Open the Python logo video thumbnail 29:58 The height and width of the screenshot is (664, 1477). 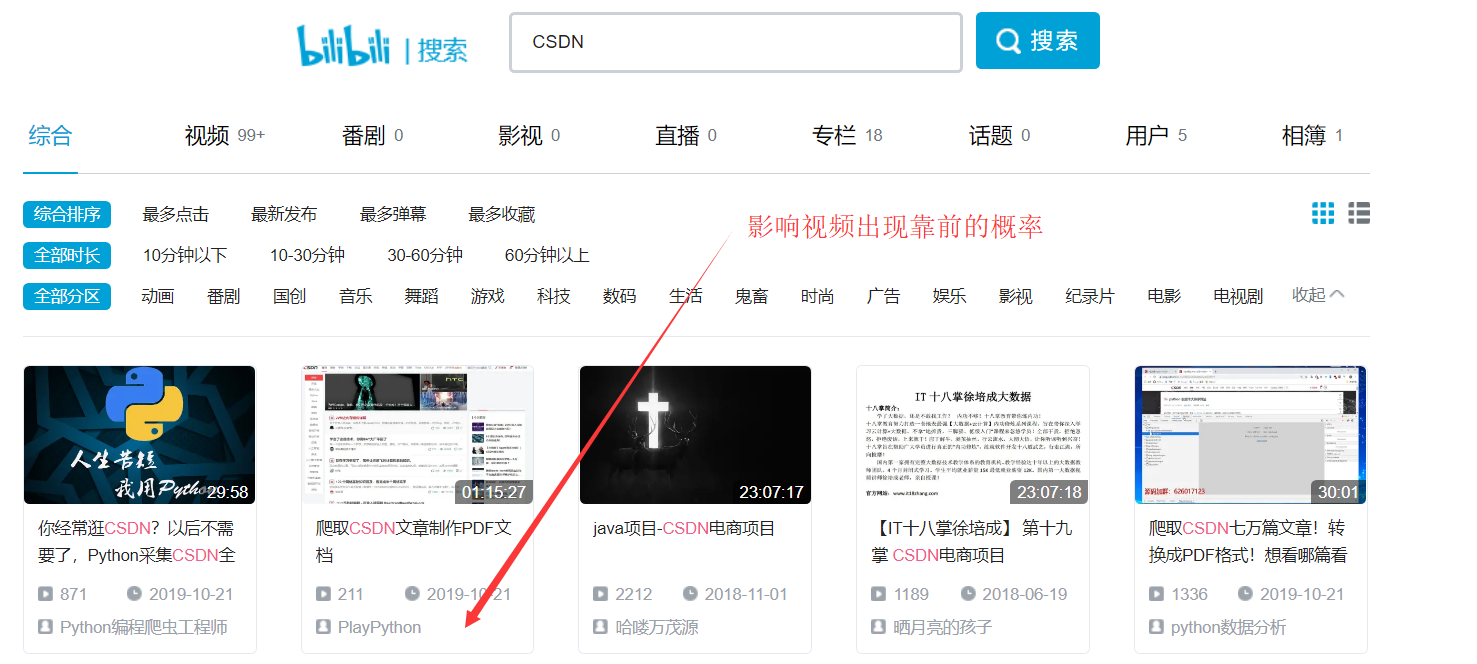click(140, 435)
